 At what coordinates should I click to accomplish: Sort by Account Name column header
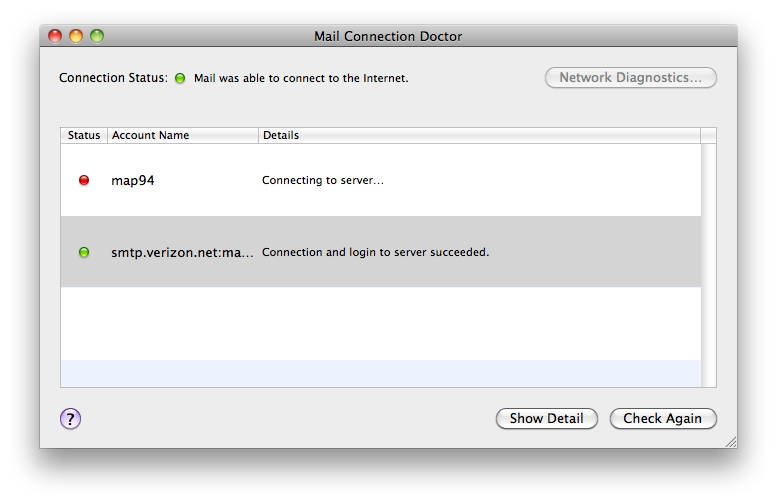[182, 135]
